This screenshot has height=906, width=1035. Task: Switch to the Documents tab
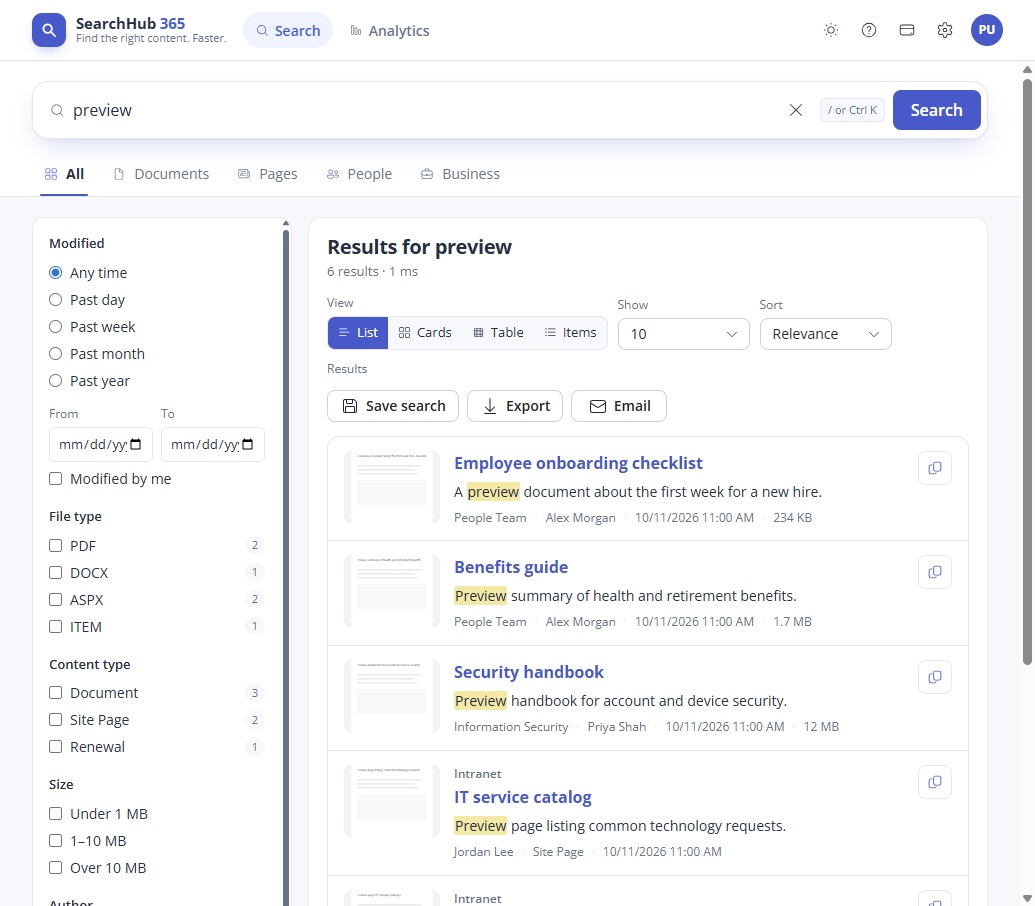click(162, 174)
